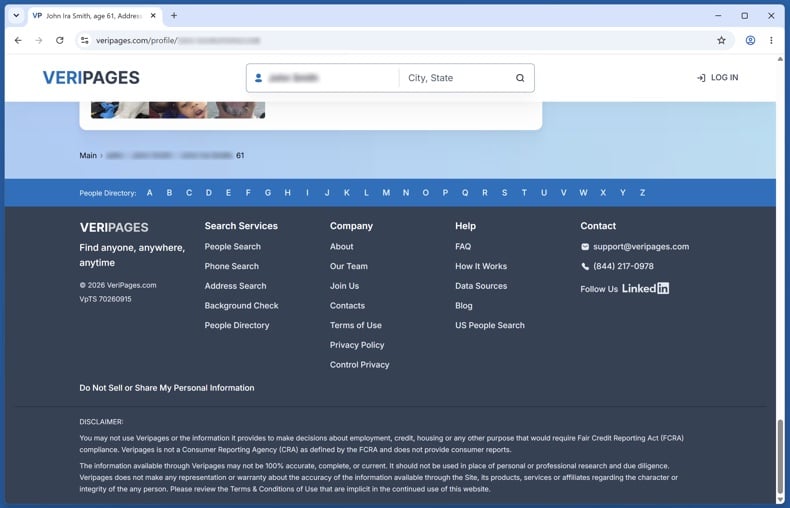Click the scrollbar up arrow
This screenshot has width=790, height=508.
(x=780, y=59)
